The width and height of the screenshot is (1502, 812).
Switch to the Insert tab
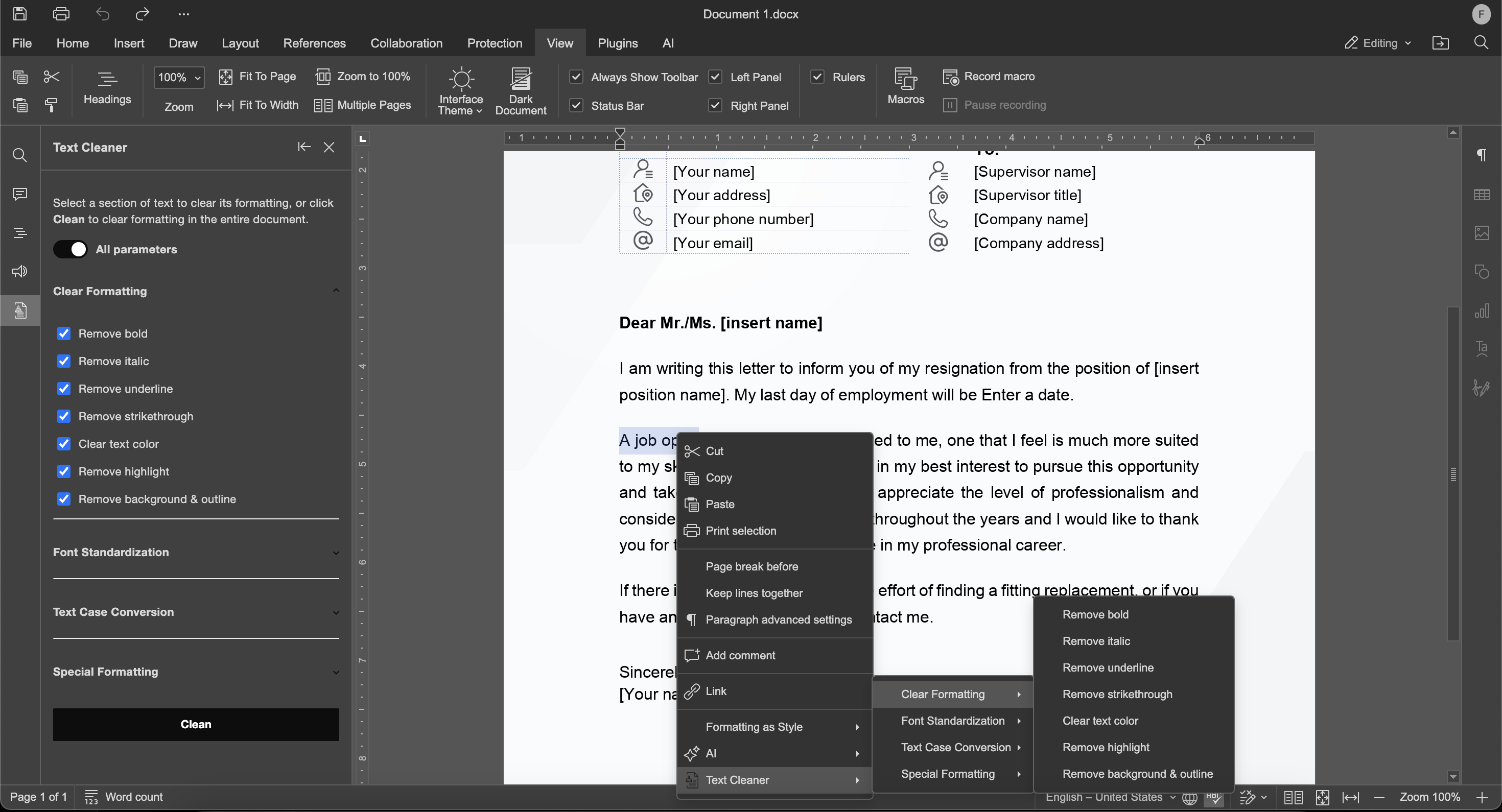click(x=129, y=42)
